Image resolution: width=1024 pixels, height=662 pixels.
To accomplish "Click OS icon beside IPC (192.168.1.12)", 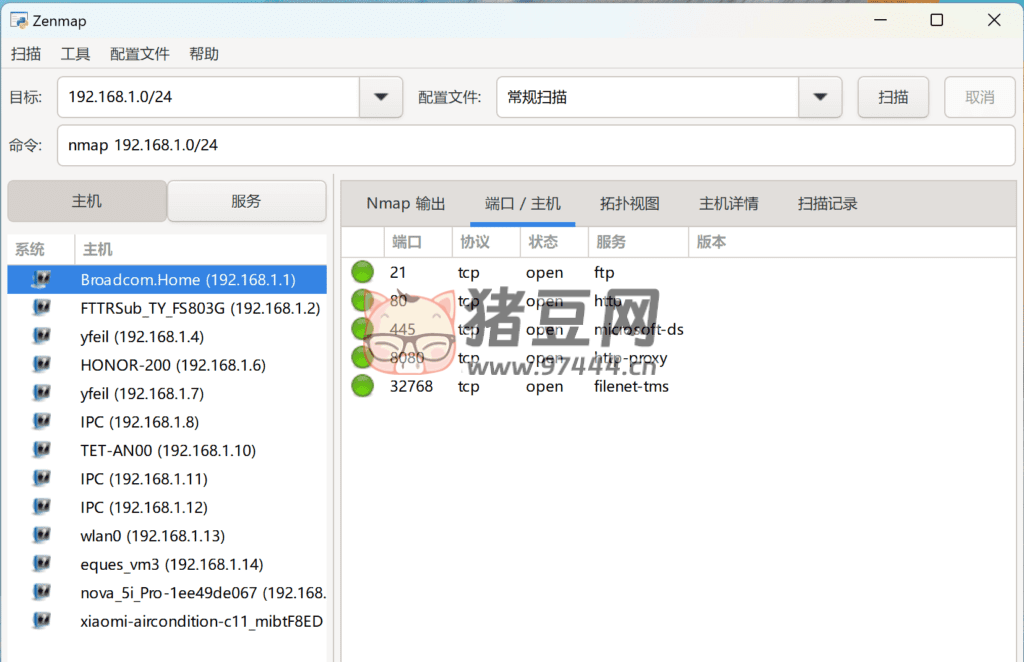I will pyautogui.click(x=41, y=507).
